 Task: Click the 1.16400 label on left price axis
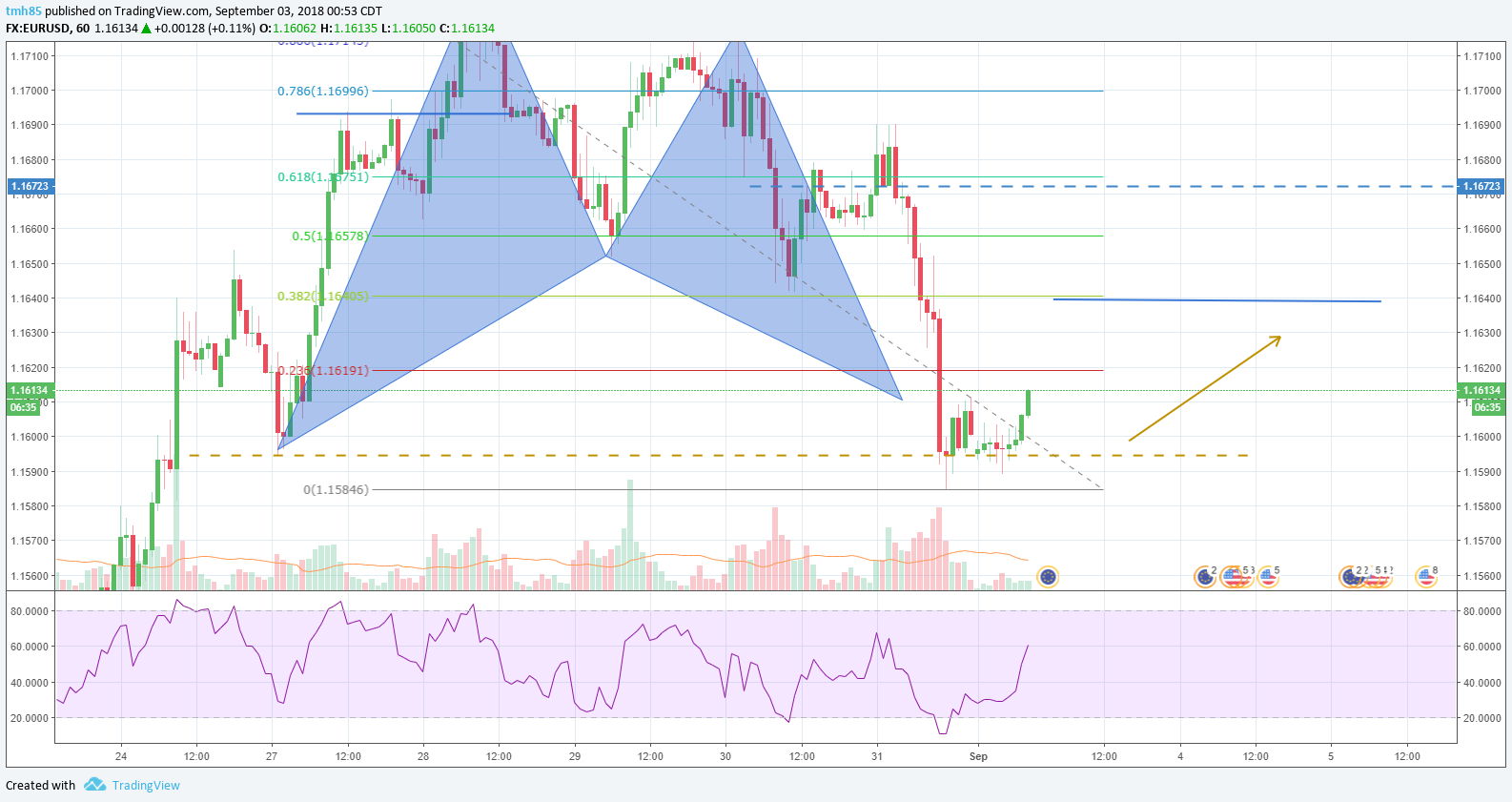tap(30, 298)
